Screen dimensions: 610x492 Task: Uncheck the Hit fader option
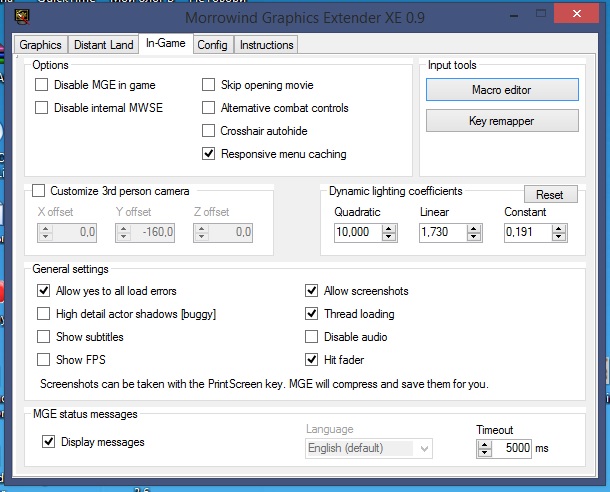coord(312,359)
